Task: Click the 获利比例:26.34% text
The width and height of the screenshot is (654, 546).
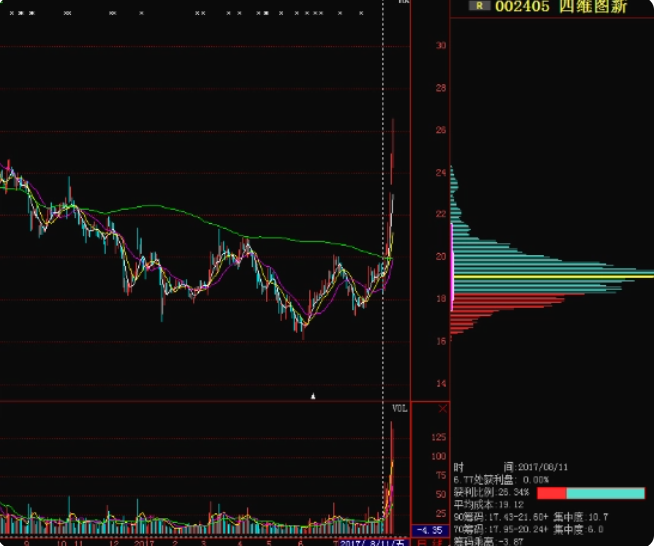Action: (x=491, y=493)
